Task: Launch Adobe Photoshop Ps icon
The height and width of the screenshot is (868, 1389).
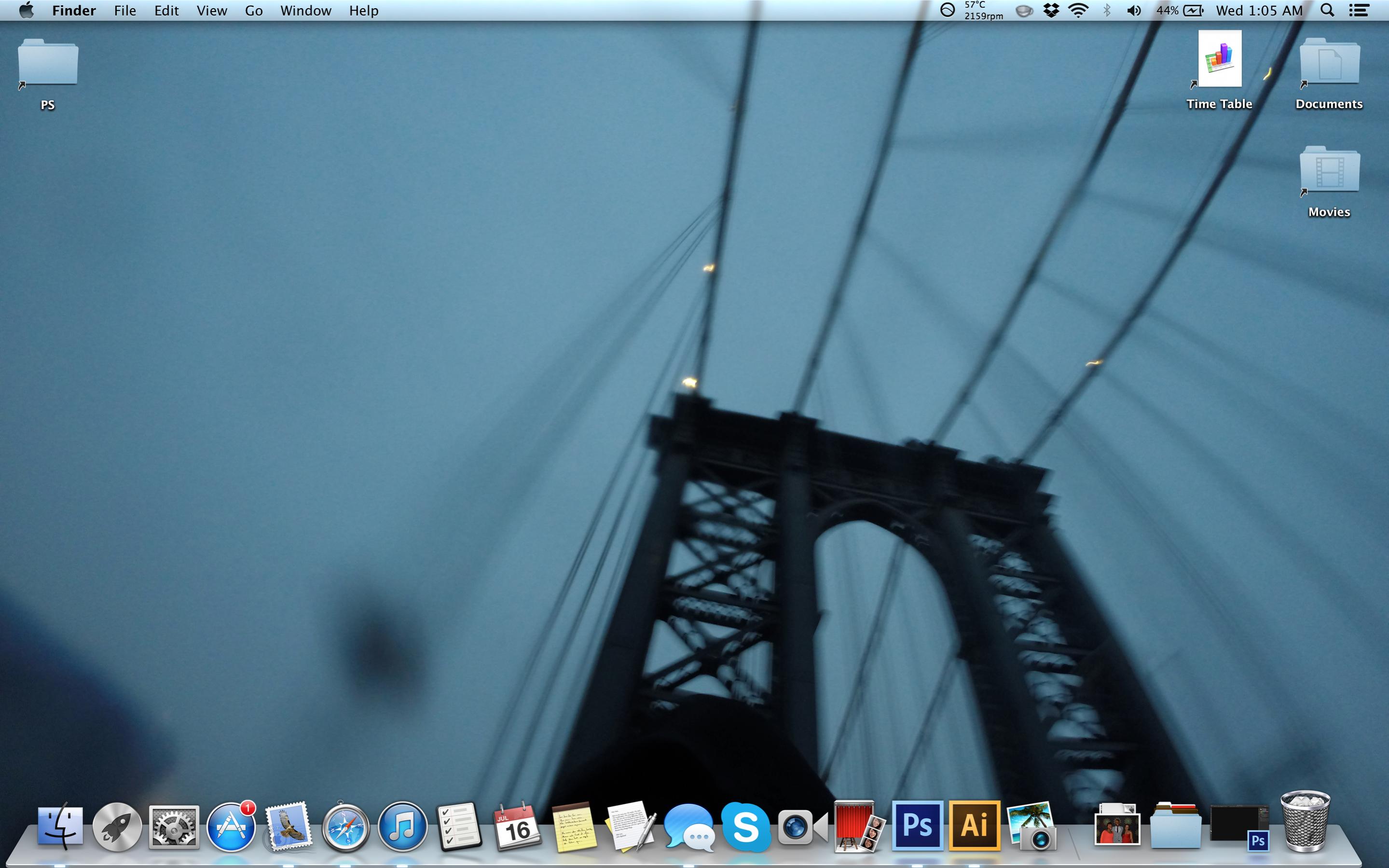Action: point(917,826)
